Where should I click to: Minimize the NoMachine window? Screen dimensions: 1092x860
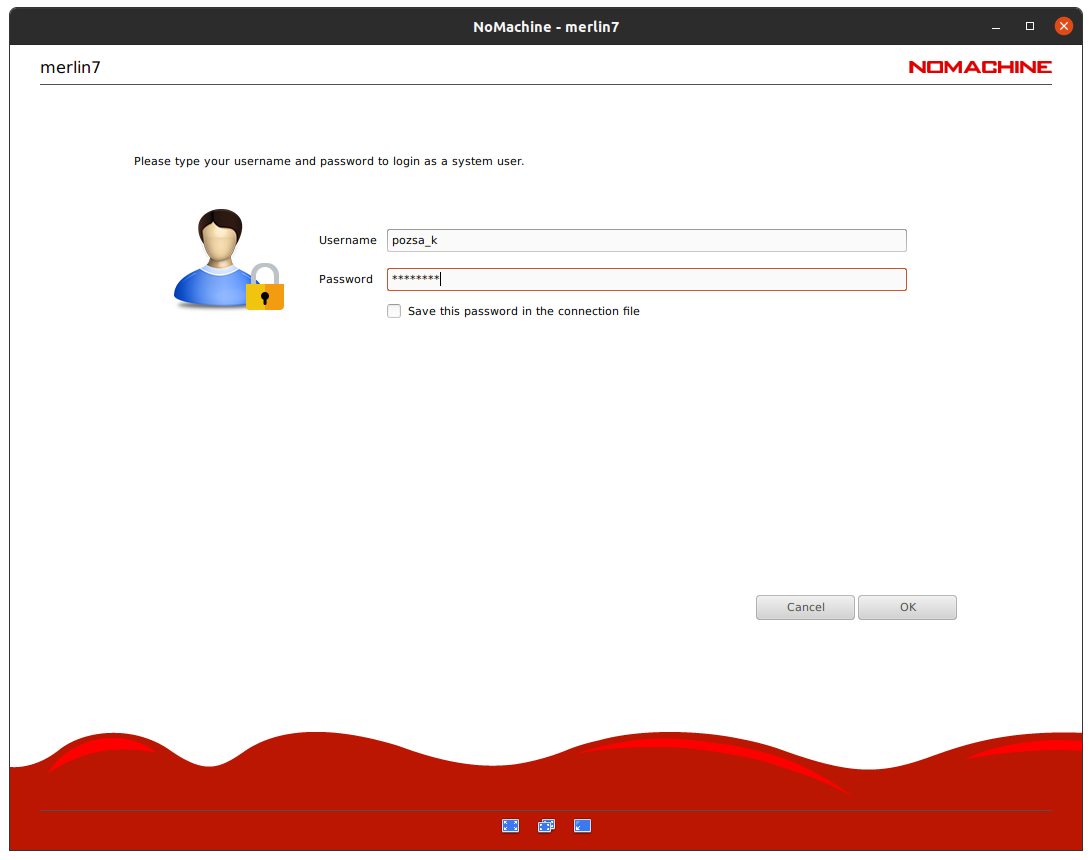(995, 26)
